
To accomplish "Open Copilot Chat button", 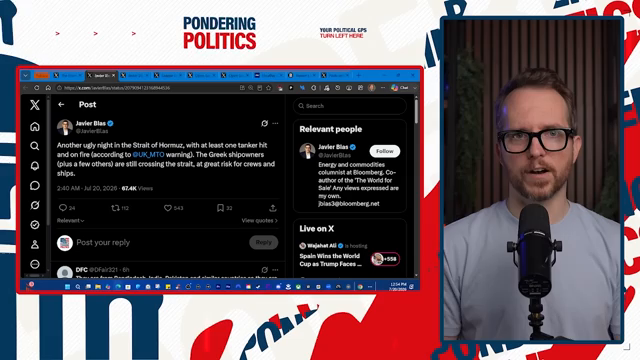I will coord(400,88).
